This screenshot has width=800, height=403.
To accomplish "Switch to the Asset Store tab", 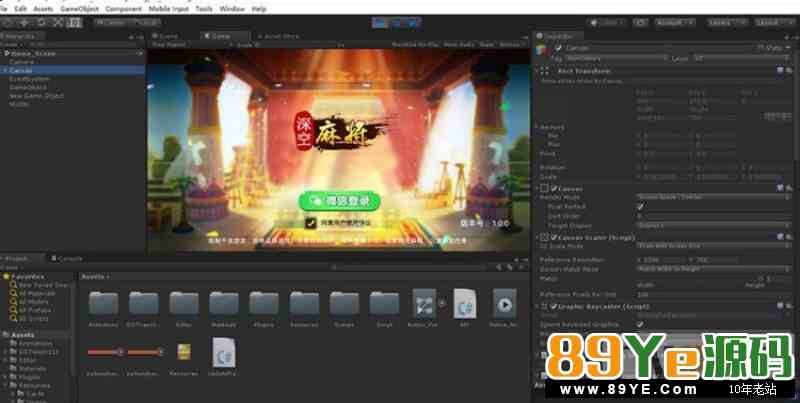I will click(x=279, y=36).
